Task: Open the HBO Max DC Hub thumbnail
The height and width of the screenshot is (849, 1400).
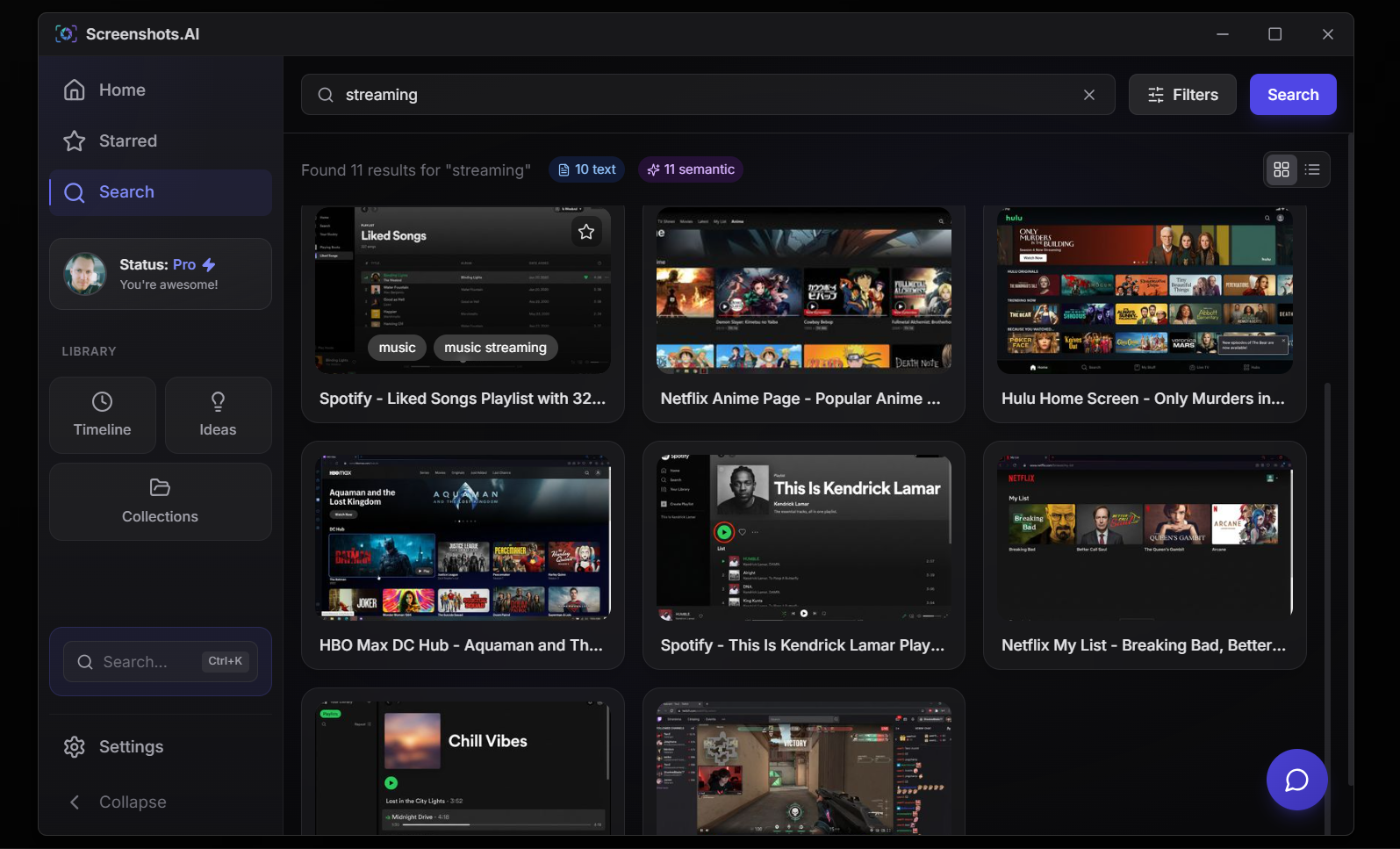Action: point(463,537)
